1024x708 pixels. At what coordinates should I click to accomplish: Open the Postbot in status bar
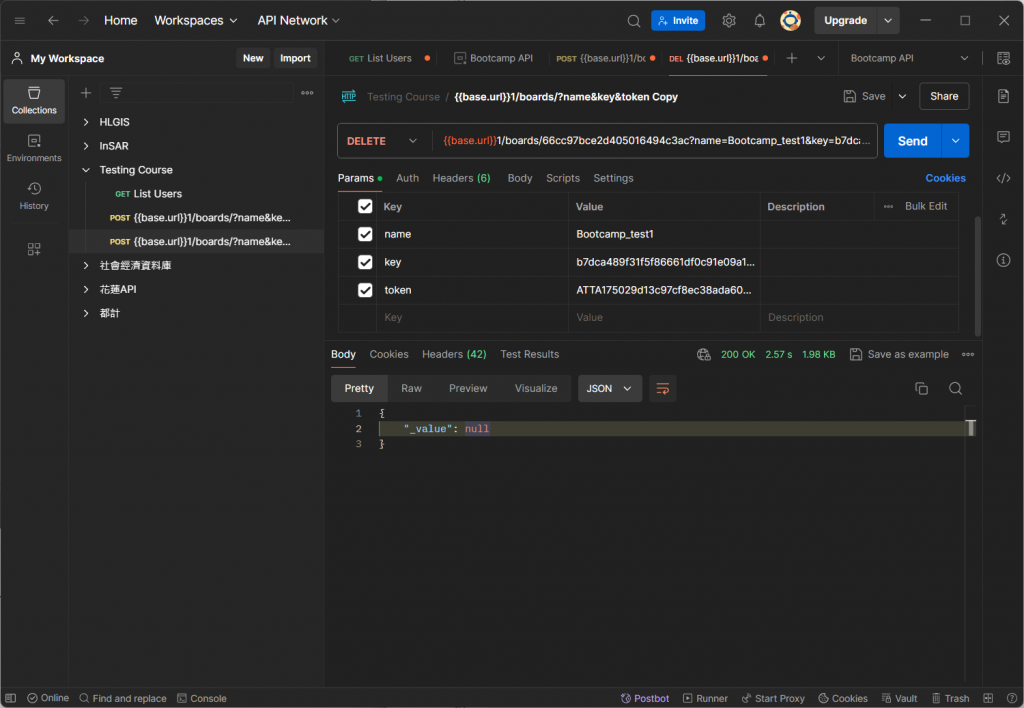645,698
